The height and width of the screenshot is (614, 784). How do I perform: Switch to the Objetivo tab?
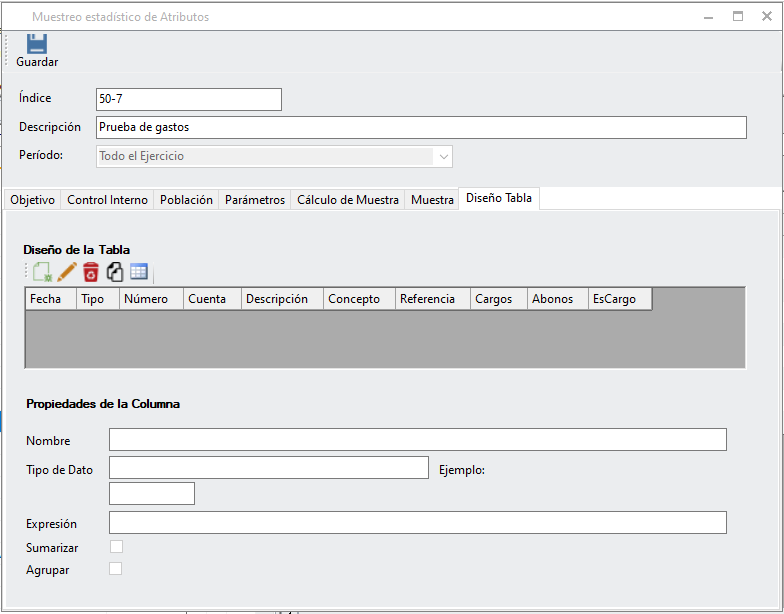(32, 200)
